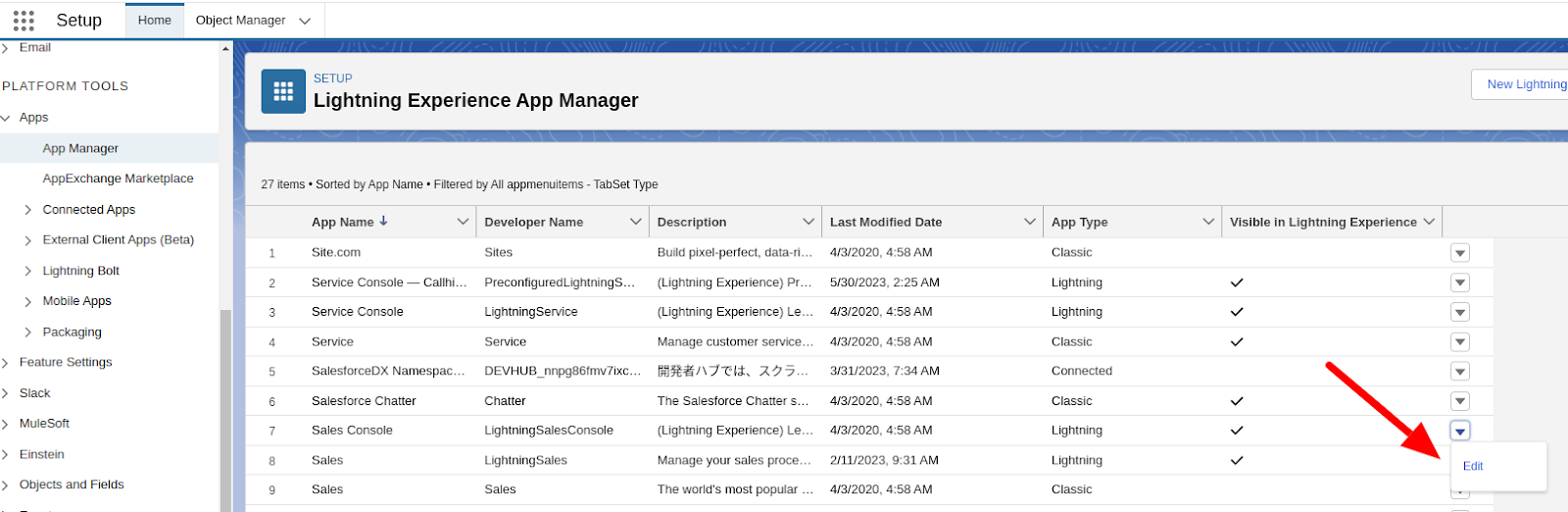This screenshot has height=512, width=1568.
Task: Expand Slack section in sidebar
Action: 6,393
